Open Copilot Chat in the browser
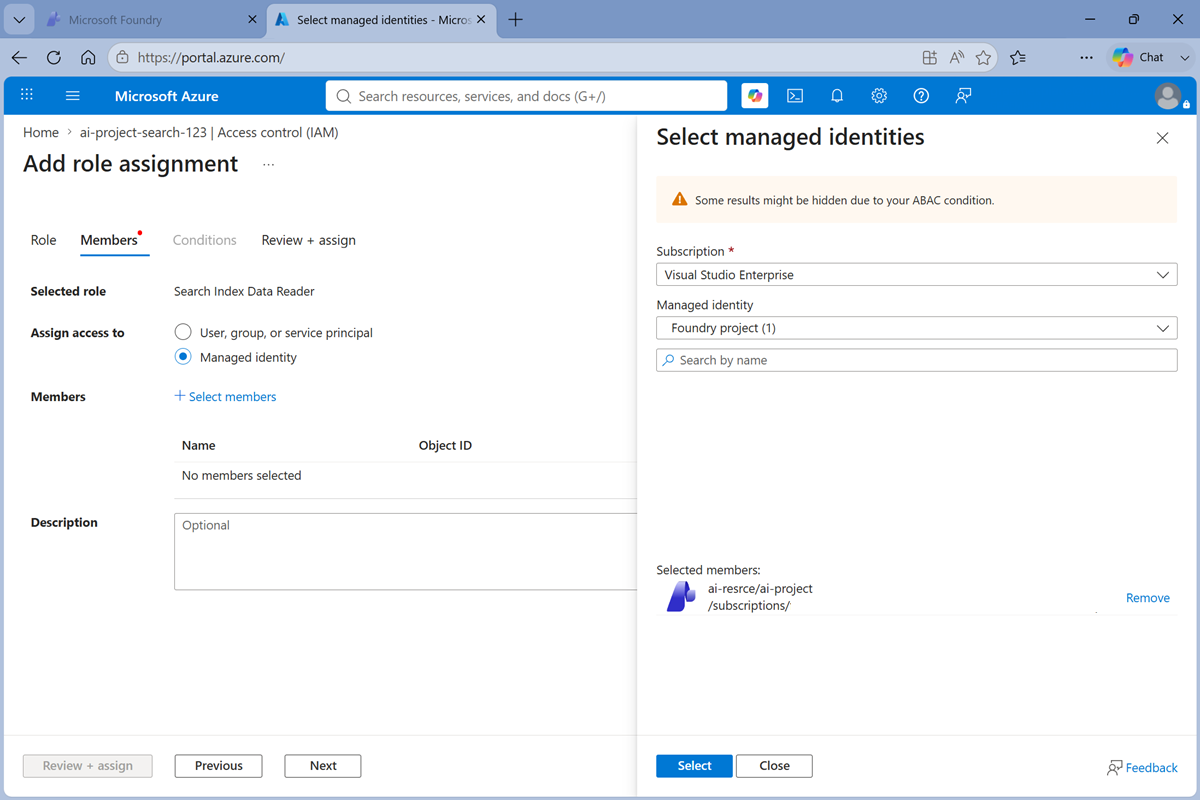The height and width of the screenshot is (800, 1200). [x=1139, y=58]
